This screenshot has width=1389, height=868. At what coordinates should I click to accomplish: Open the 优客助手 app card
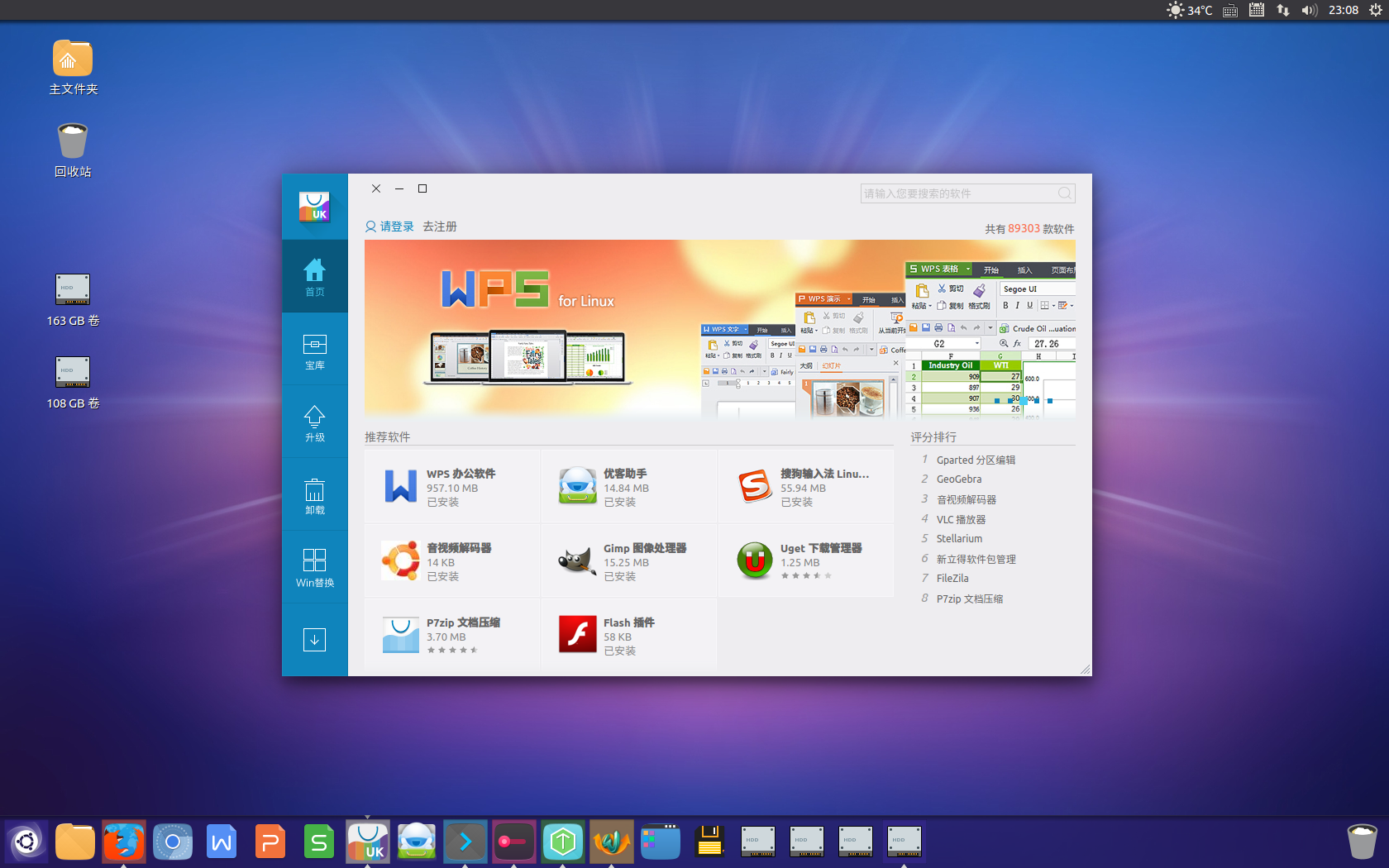[629, 486]
